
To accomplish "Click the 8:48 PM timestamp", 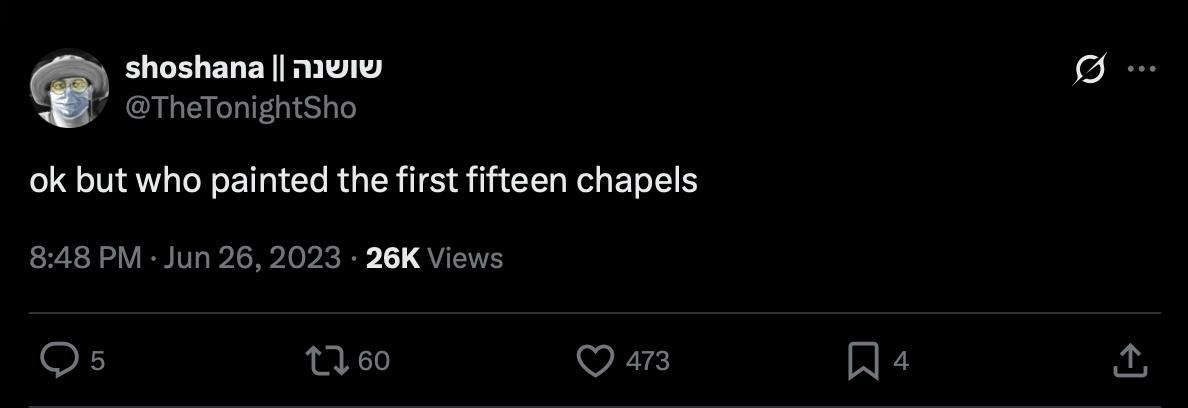I will pos(85,258).
